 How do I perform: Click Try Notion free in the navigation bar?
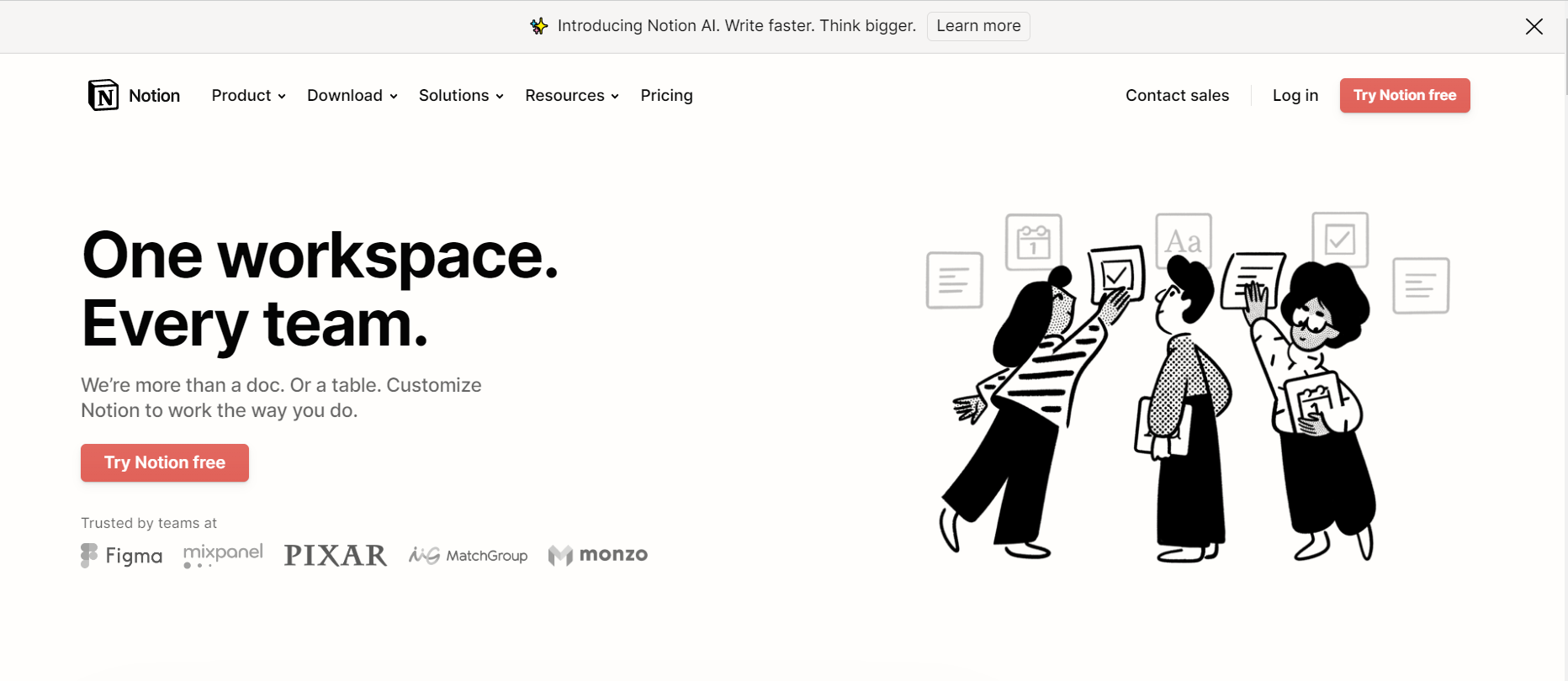click(x=1405, y=96)
